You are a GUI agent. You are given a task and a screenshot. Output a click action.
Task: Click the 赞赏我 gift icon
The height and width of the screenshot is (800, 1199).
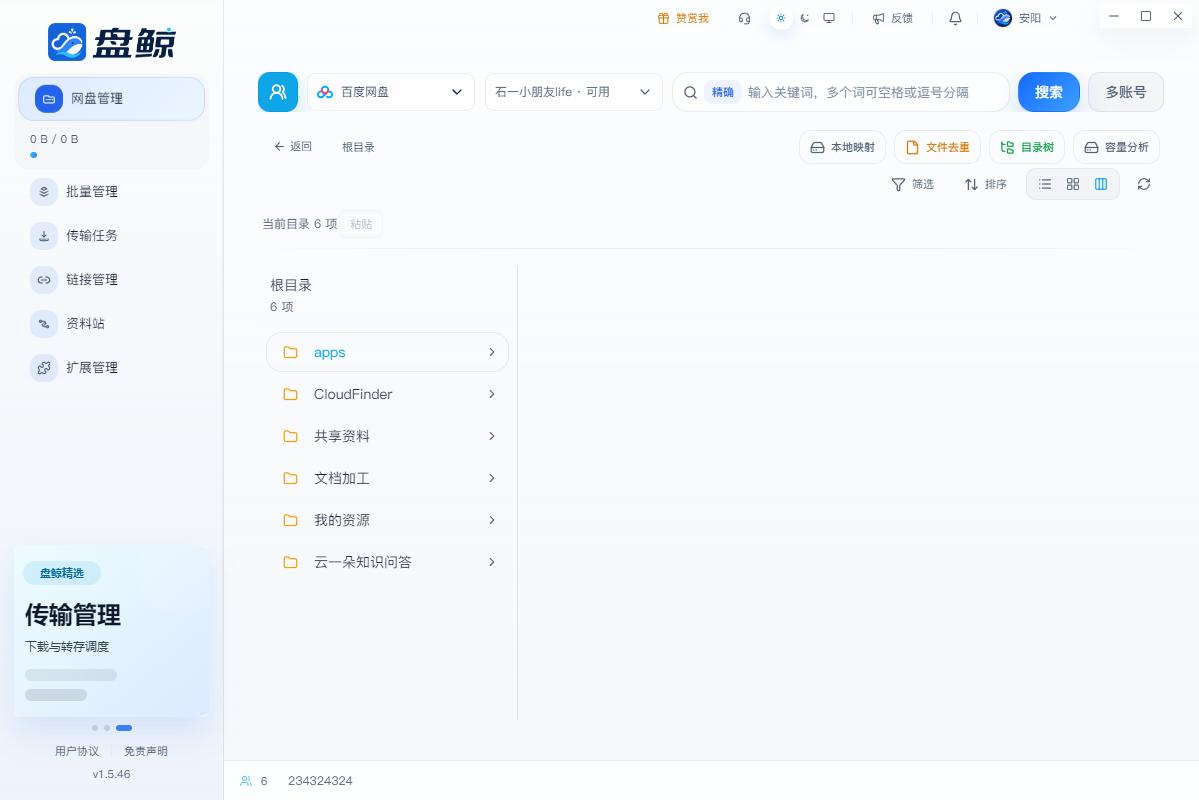[683, 18]
